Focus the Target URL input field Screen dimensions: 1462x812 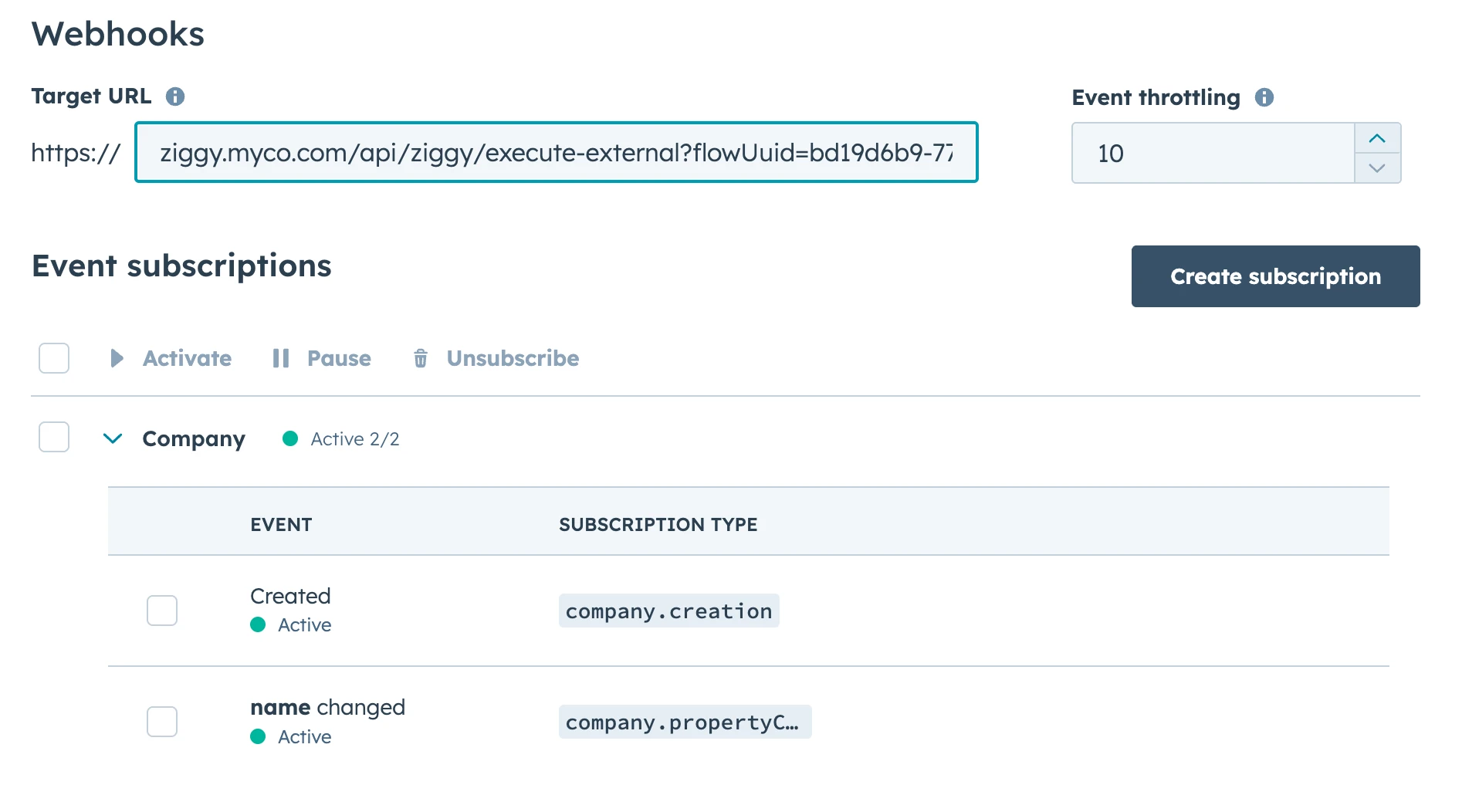[556, 153]
